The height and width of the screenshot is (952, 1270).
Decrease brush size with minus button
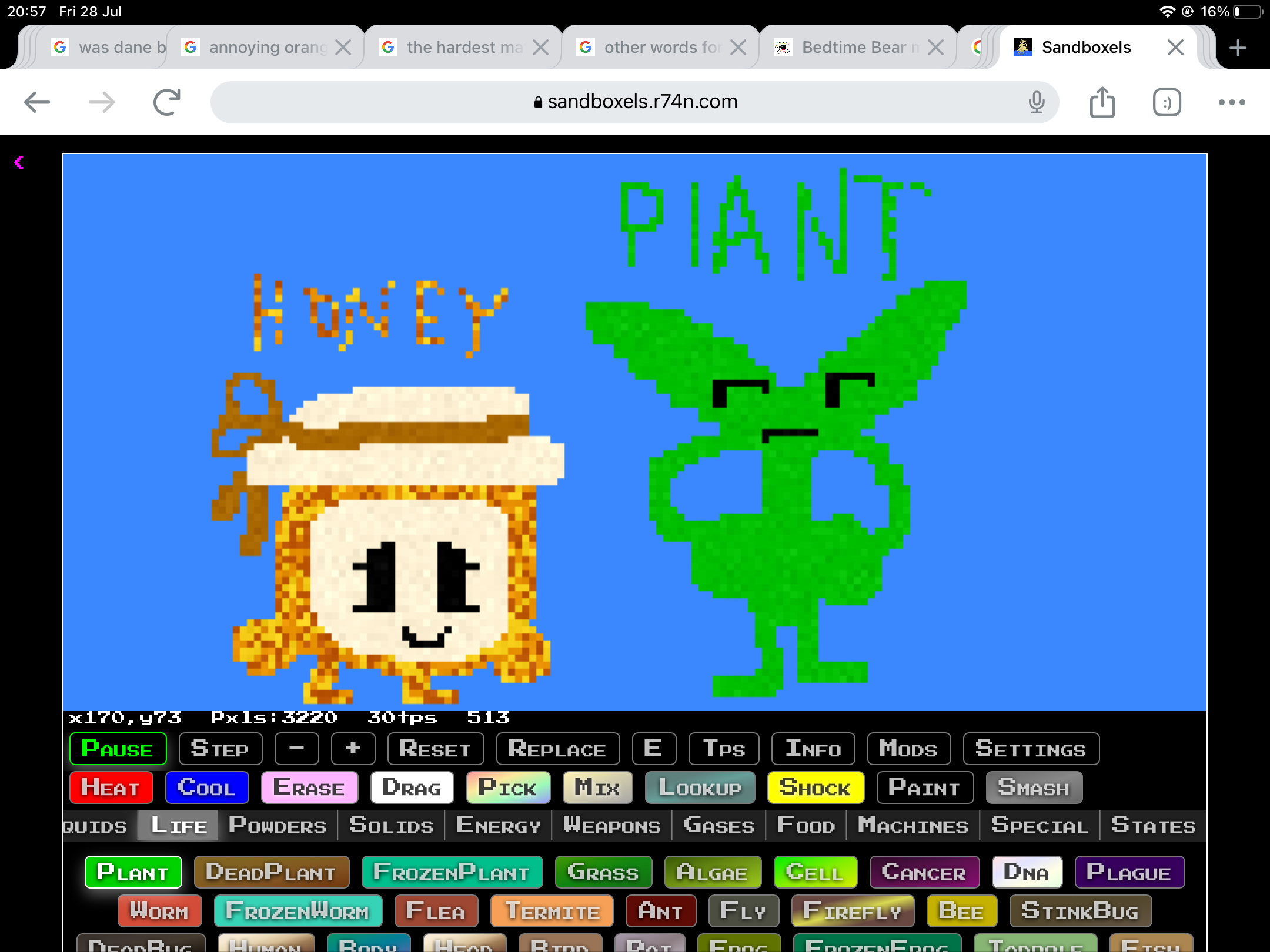(x=297, y=749)
